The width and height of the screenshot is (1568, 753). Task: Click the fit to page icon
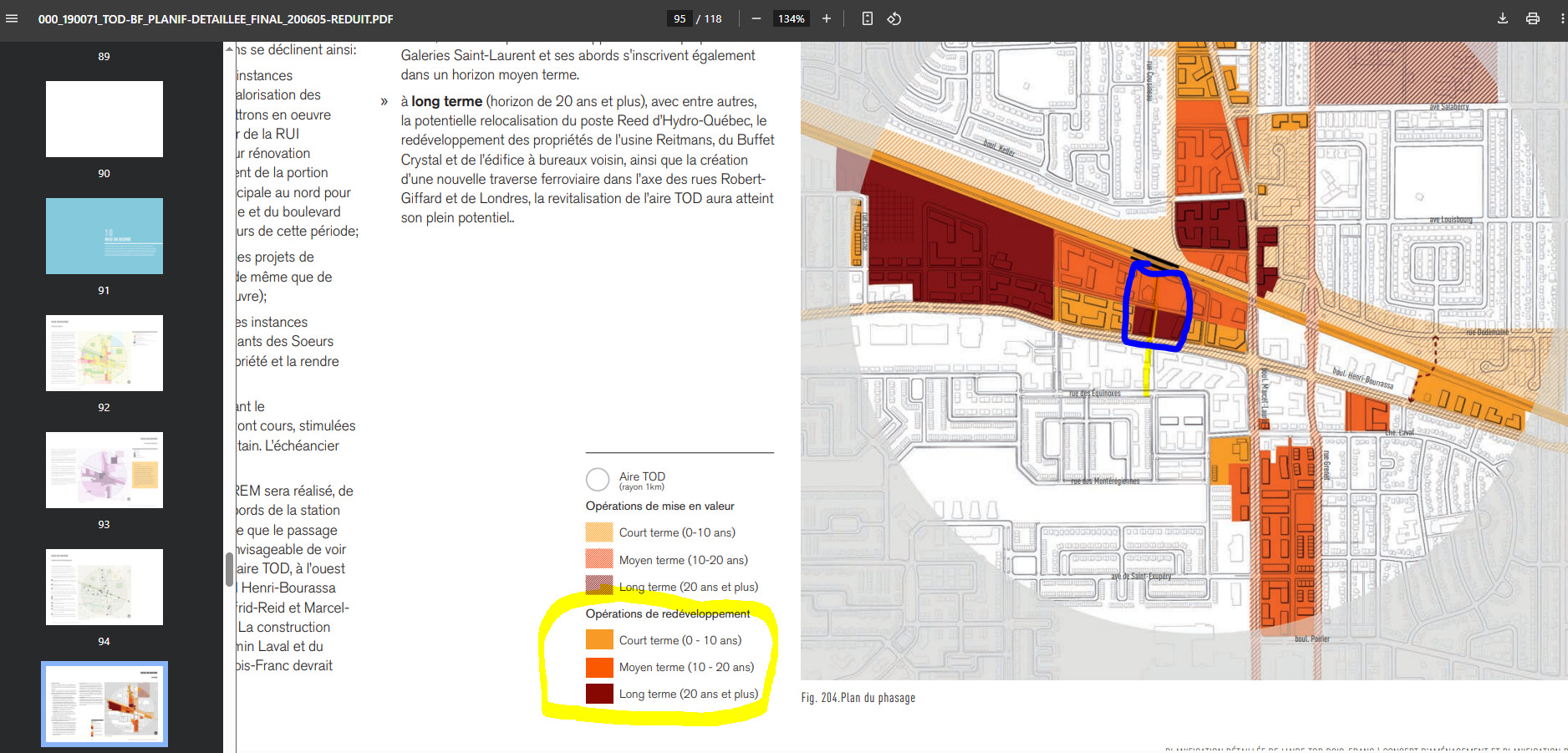(868, 18)
